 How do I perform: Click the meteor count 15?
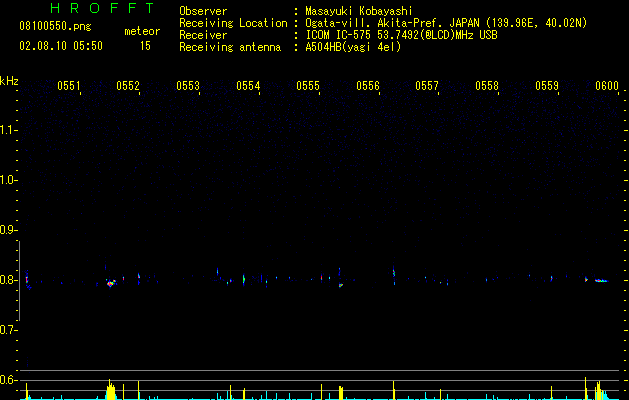[x=145, y=46]
